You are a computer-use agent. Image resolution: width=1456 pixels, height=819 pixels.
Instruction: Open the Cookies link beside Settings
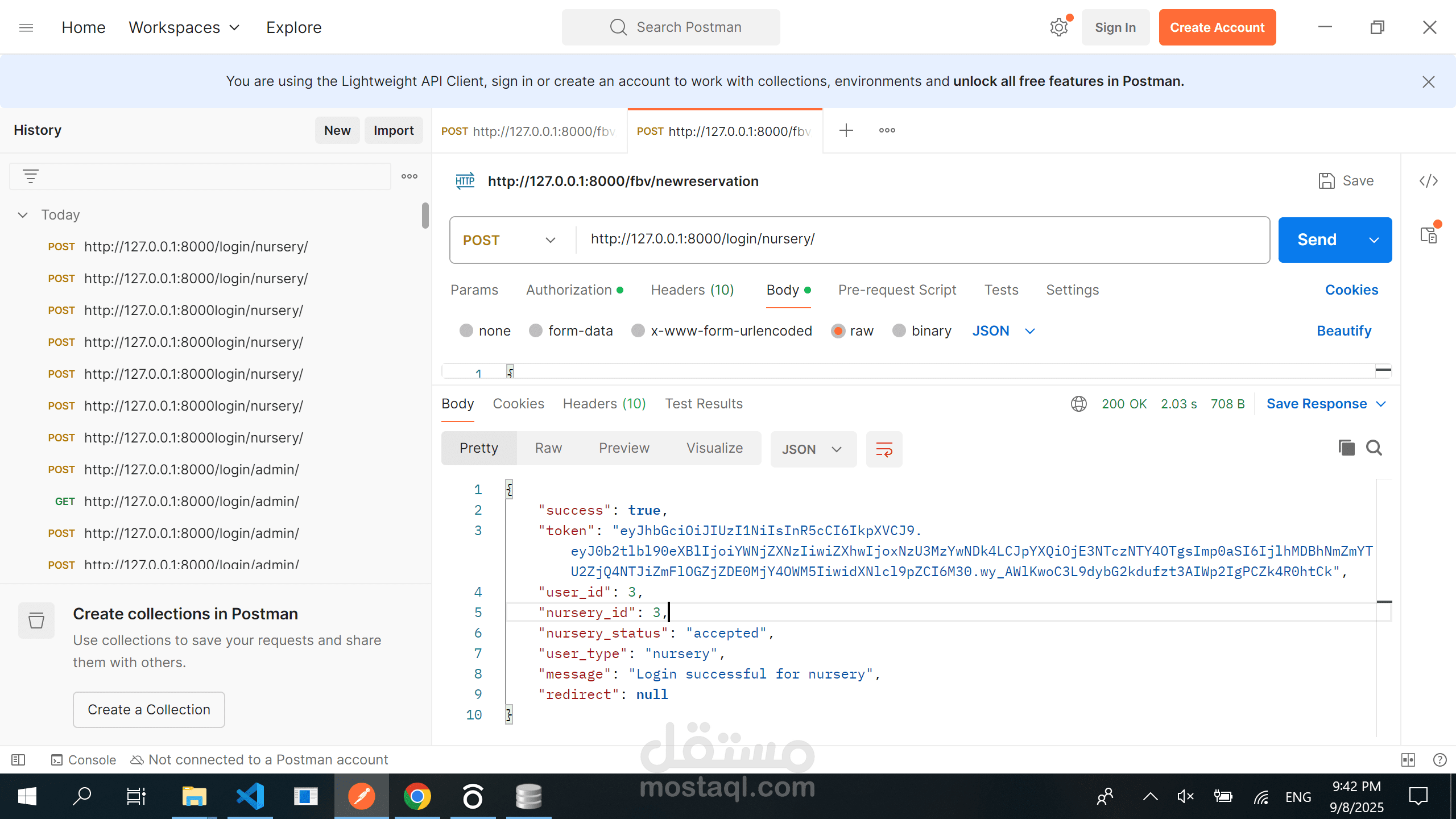(1351, 290)
